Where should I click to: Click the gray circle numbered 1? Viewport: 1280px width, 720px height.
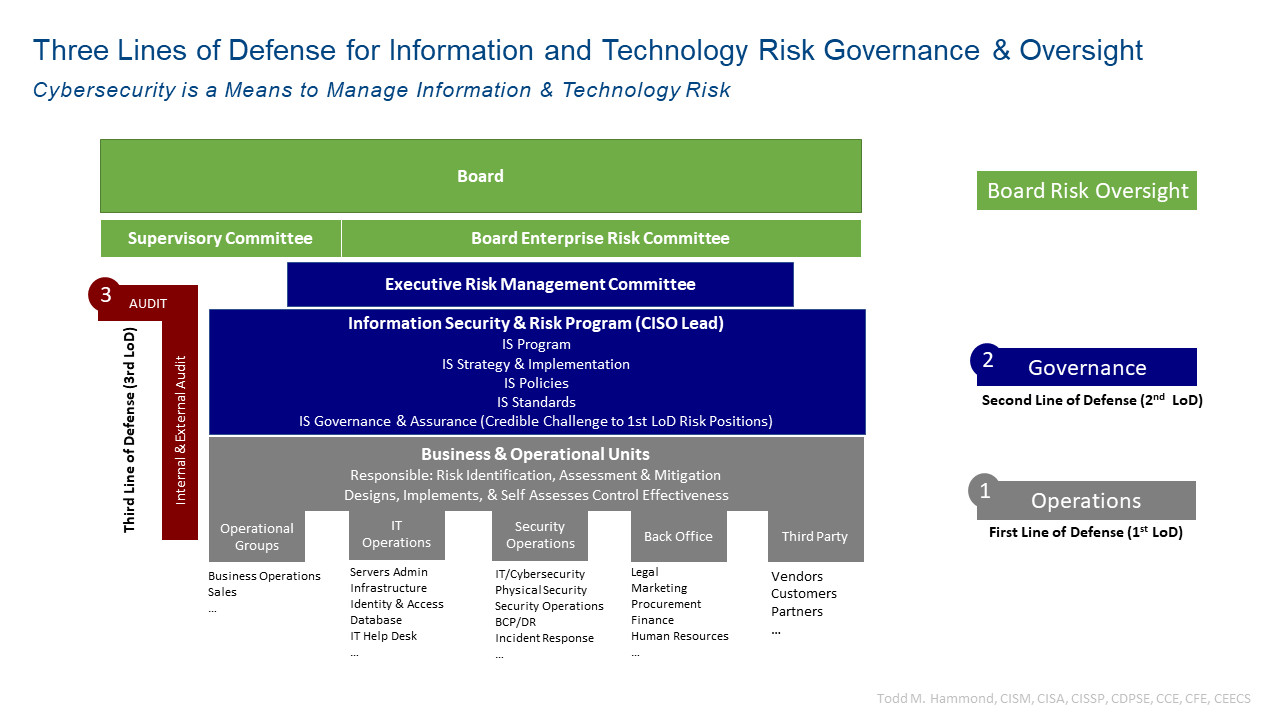(984, 490)
